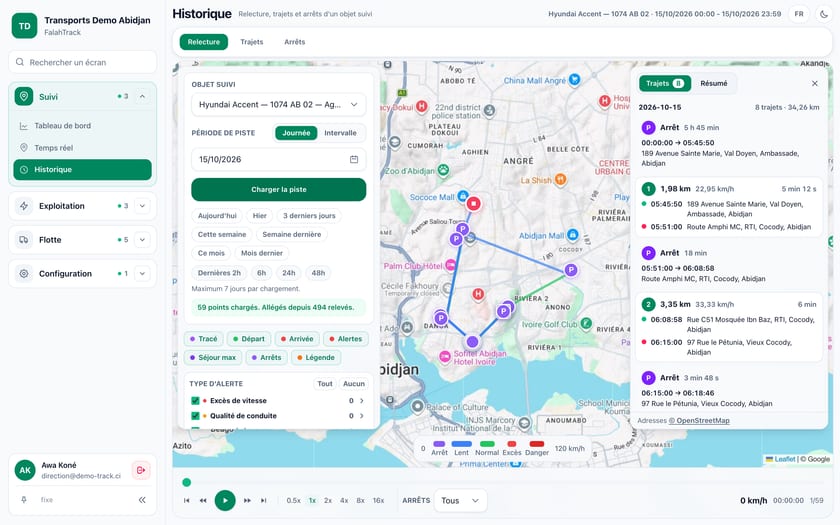Open Excès de vitesse details arrow
The image size is (840, 525).
[x=362, y=401]
